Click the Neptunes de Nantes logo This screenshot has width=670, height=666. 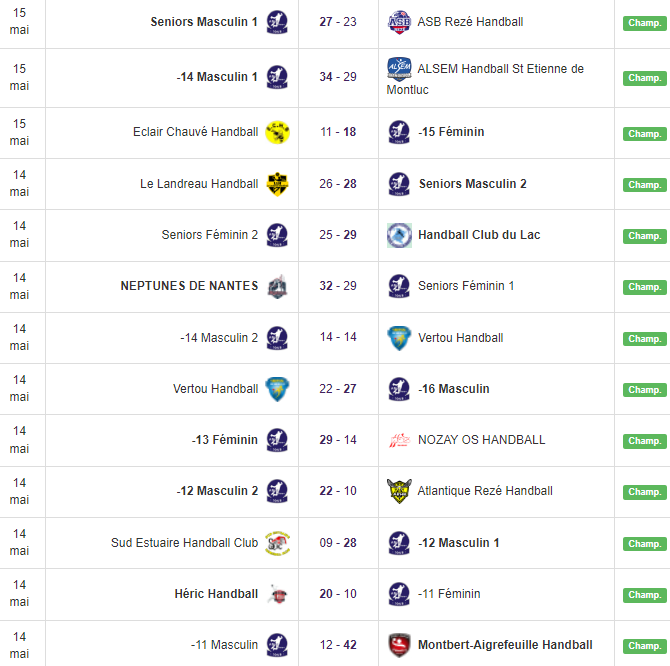point(277,286)
